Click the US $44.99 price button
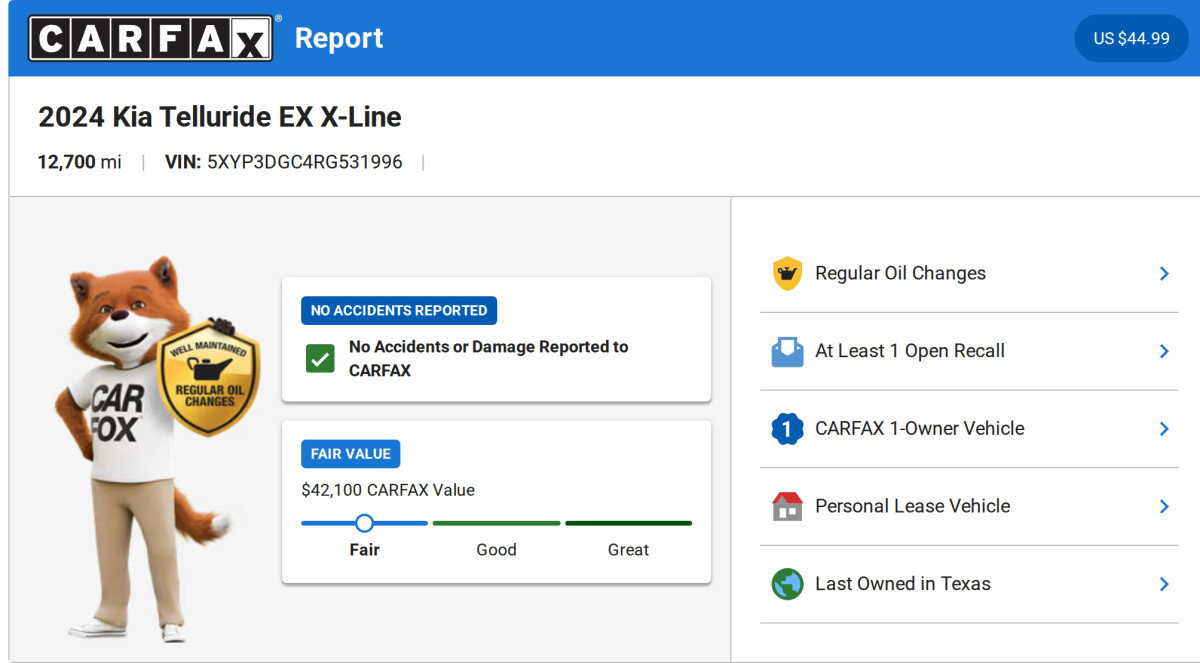Viewport: 1200px width, 663px height. [1131, 38]
